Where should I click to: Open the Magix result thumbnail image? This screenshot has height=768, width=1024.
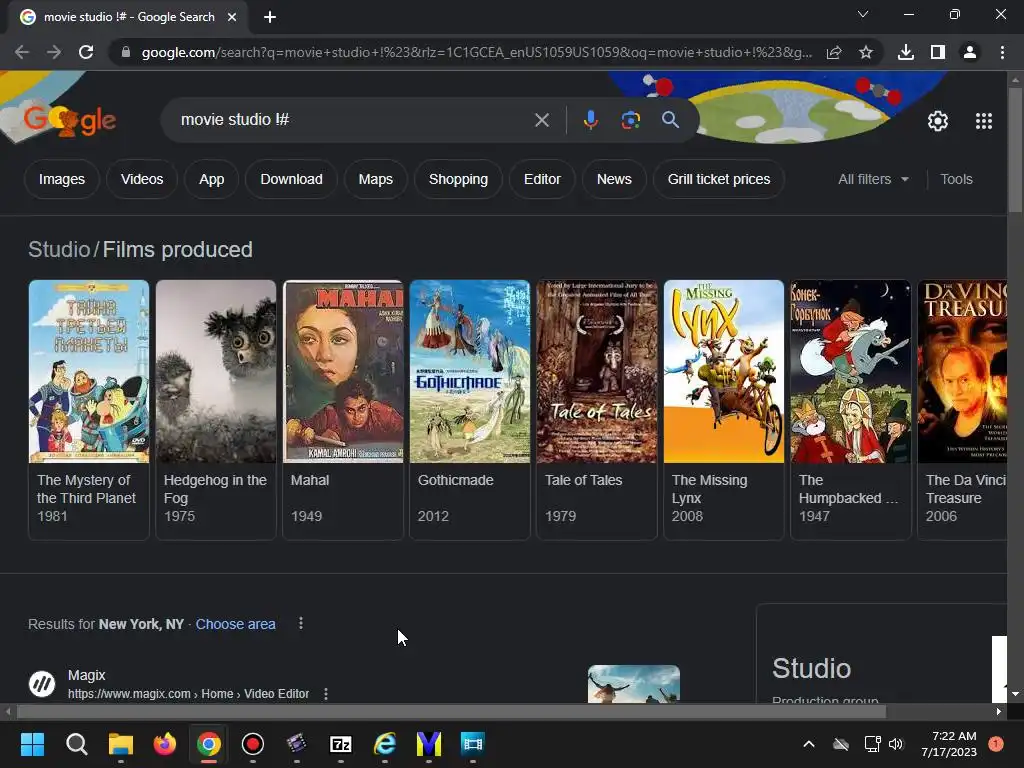tap(633, 684)
